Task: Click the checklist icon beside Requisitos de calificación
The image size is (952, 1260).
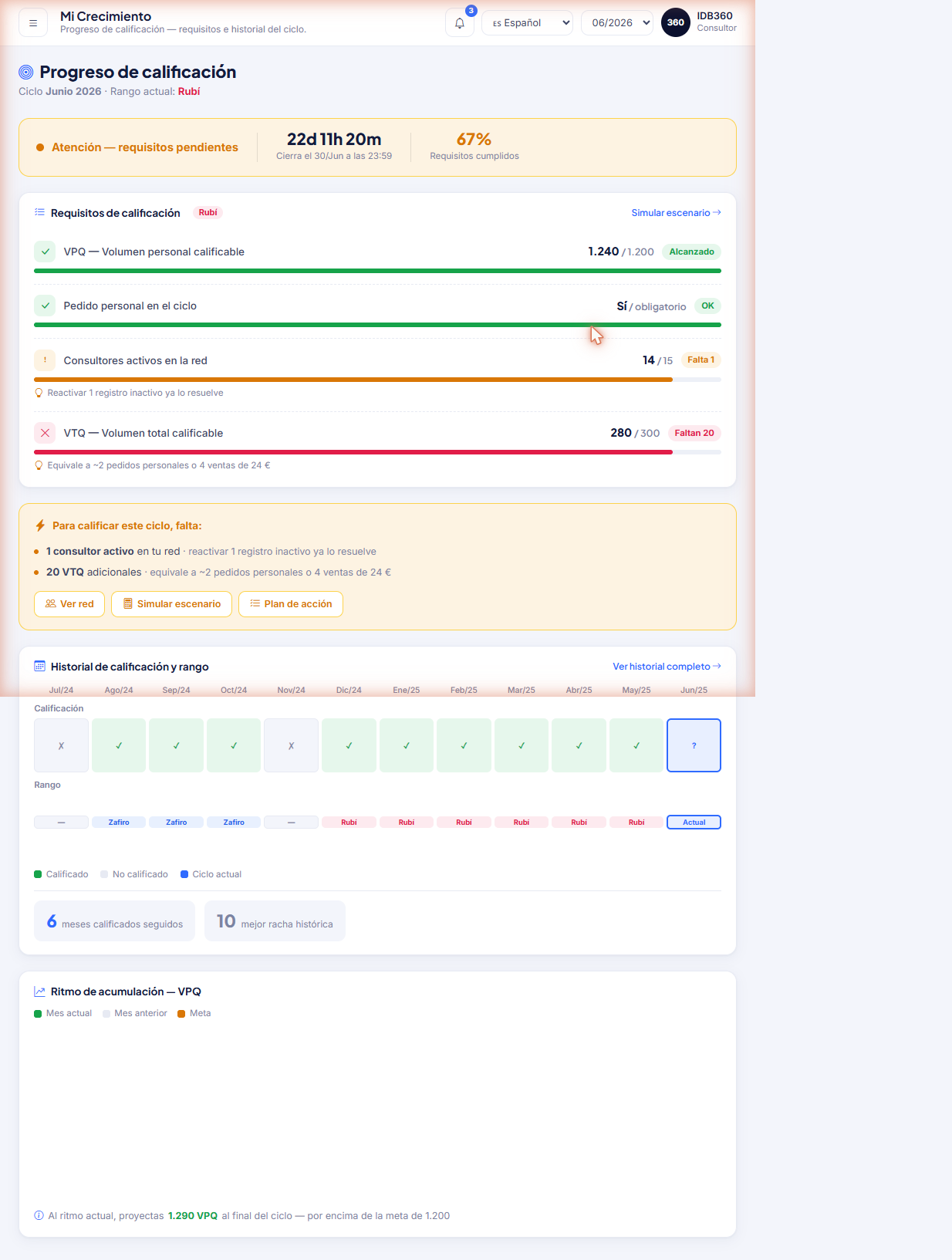Action: click(x=39, y=212)
